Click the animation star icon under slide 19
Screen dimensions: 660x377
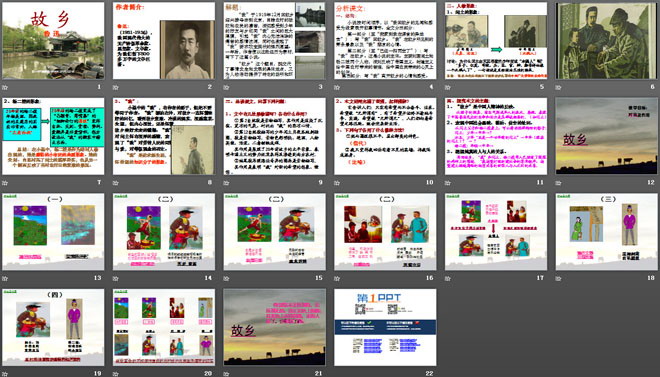(5, 374)
